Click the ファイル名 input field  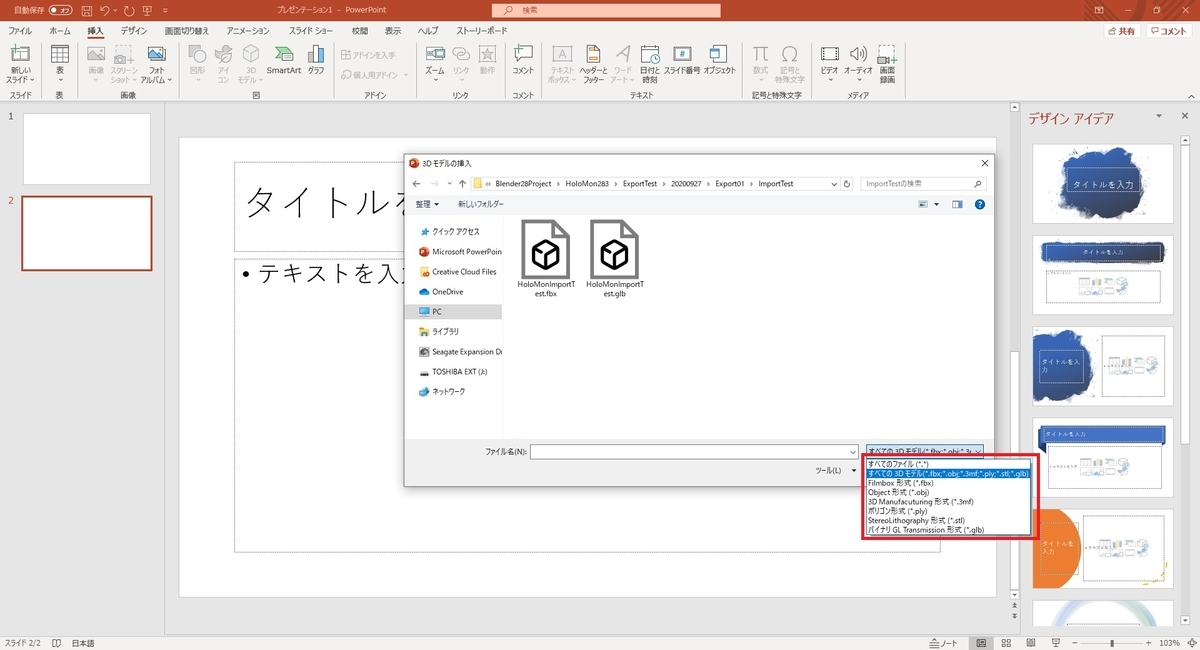point(694,452)
